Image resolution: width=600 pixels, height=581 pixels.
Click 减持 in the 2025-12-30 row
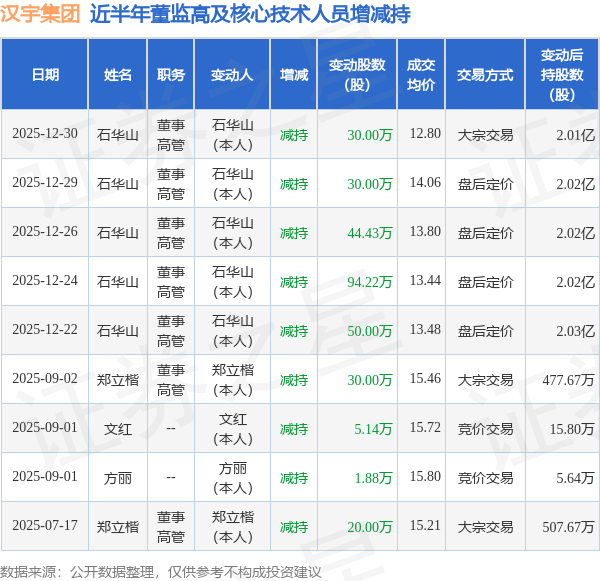point(294,135)
